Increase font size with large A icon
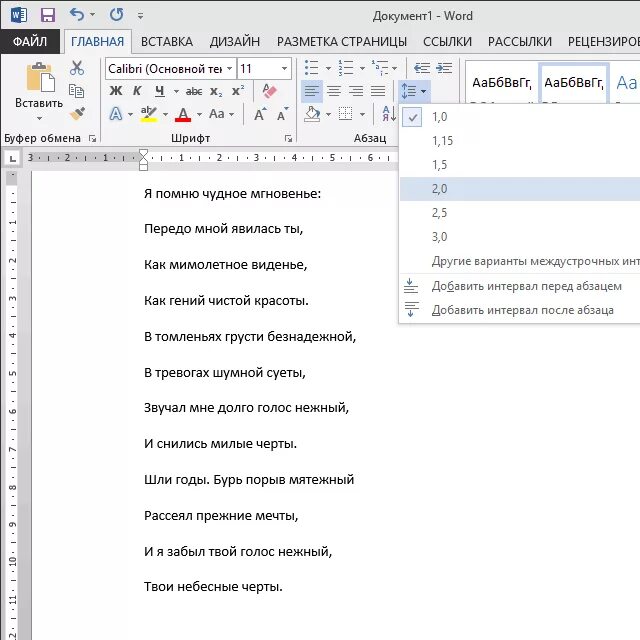The image size is (640, 640). click(x=260, y=114)
